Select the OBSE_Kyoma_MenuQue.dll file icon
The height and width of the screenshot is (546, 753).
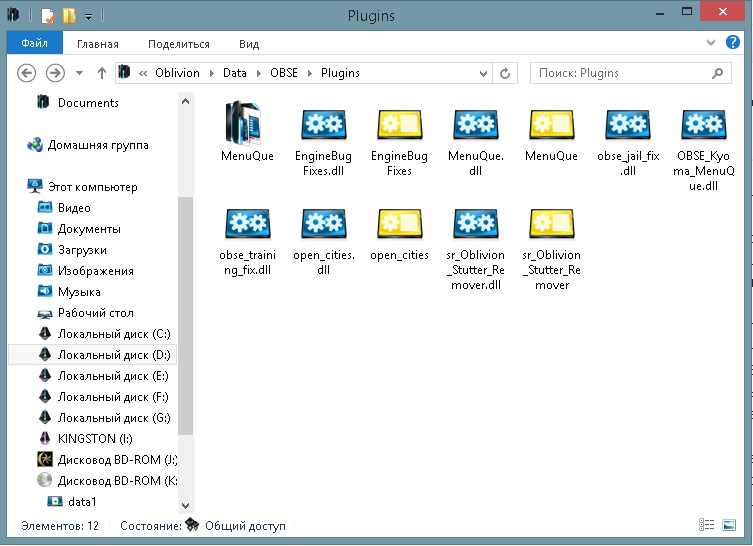point(704,124)
